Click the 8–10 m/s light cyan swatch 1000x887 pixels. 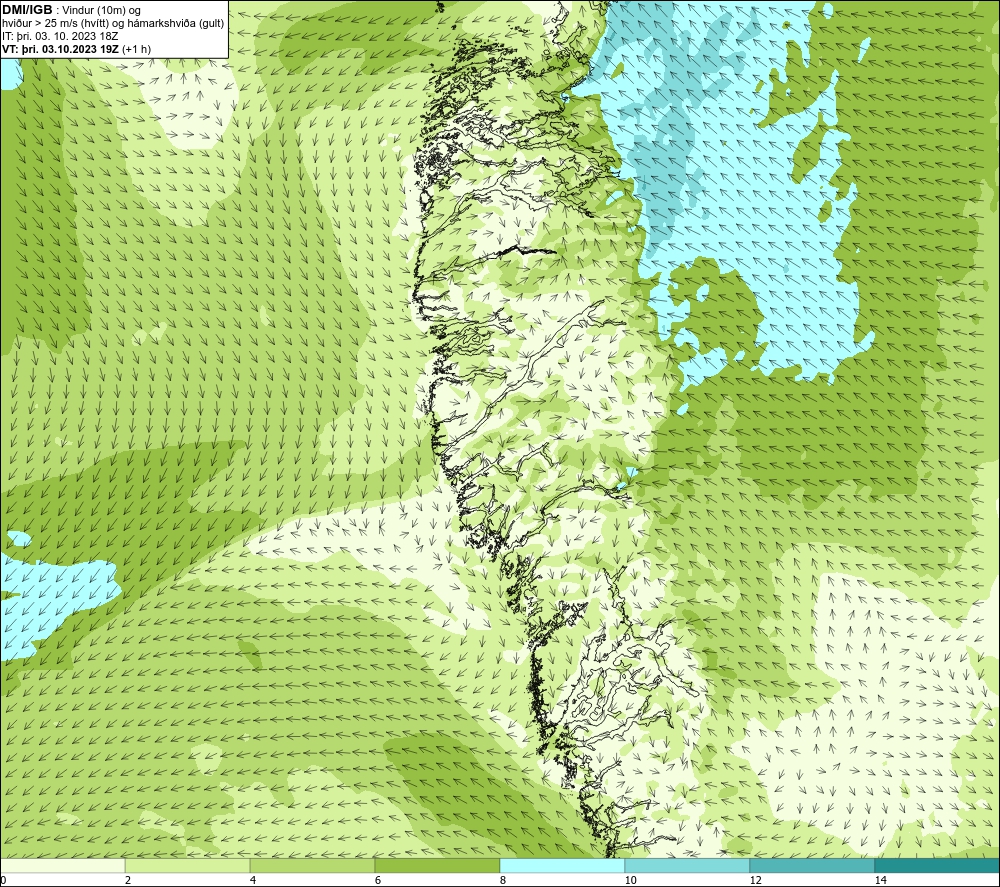(x=562, y=865)
